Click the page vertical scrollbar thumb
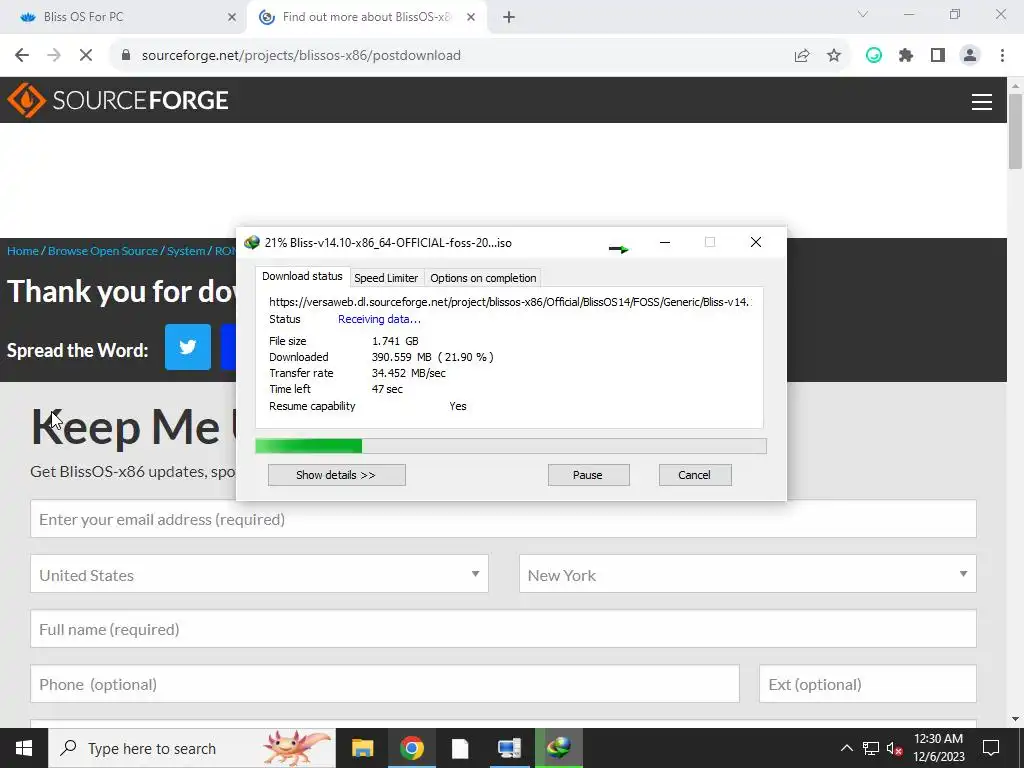The width and height of the screenshot is (1024, 768). click(x=1016, y=131)
